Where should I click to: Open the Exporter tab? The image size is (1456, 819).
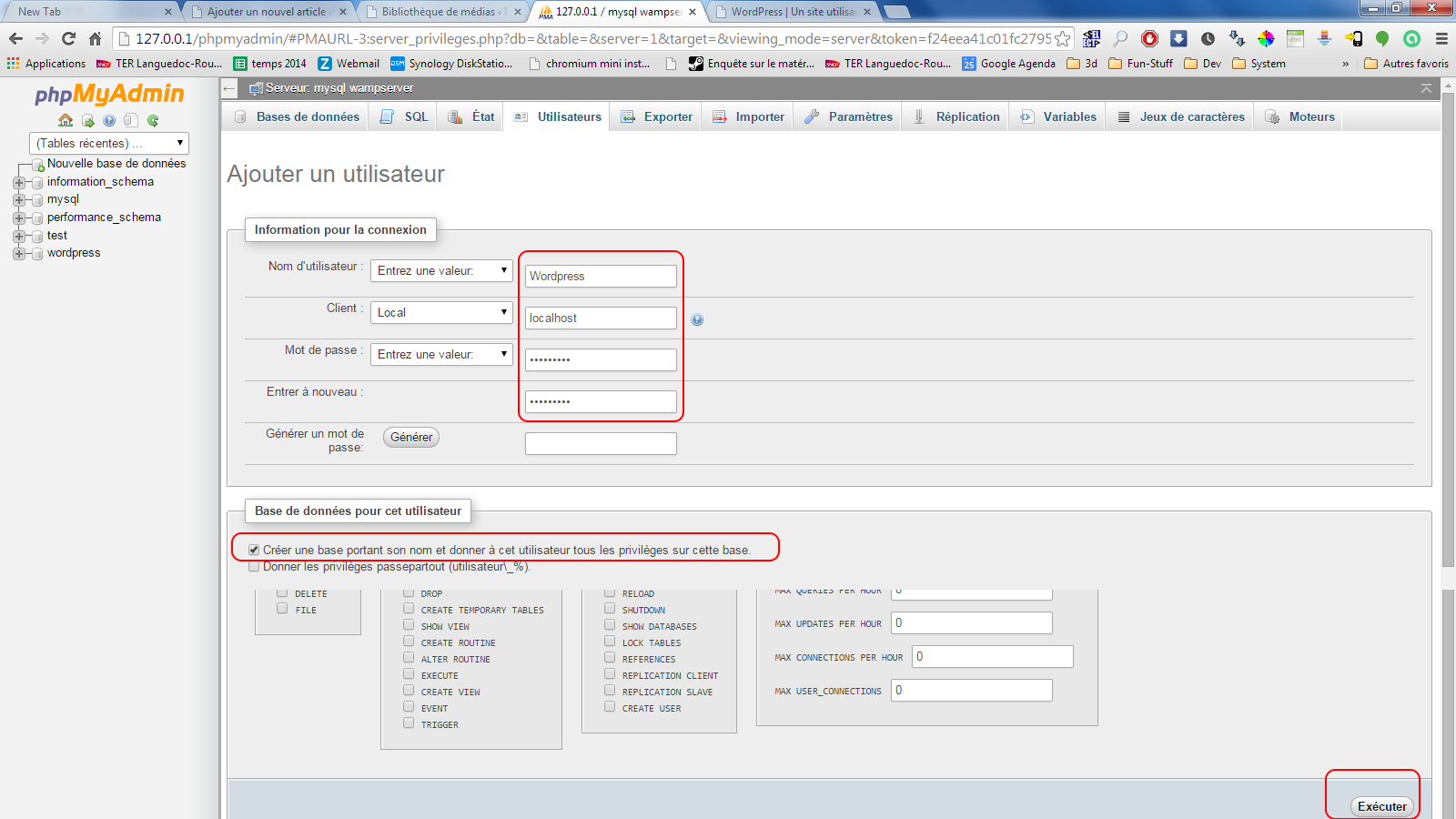[x=656, y=116]
